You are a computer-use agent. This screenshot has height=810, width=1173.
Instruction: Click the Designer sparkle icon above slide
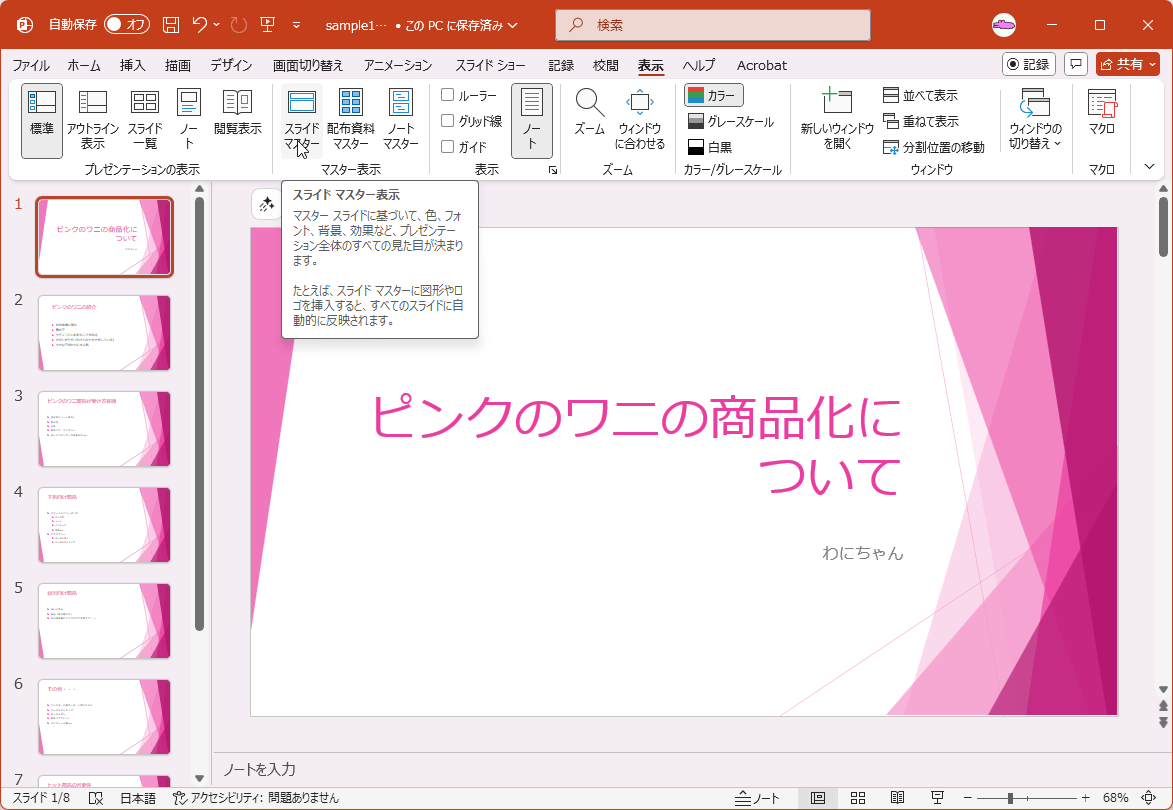click(x=266, y=204)
